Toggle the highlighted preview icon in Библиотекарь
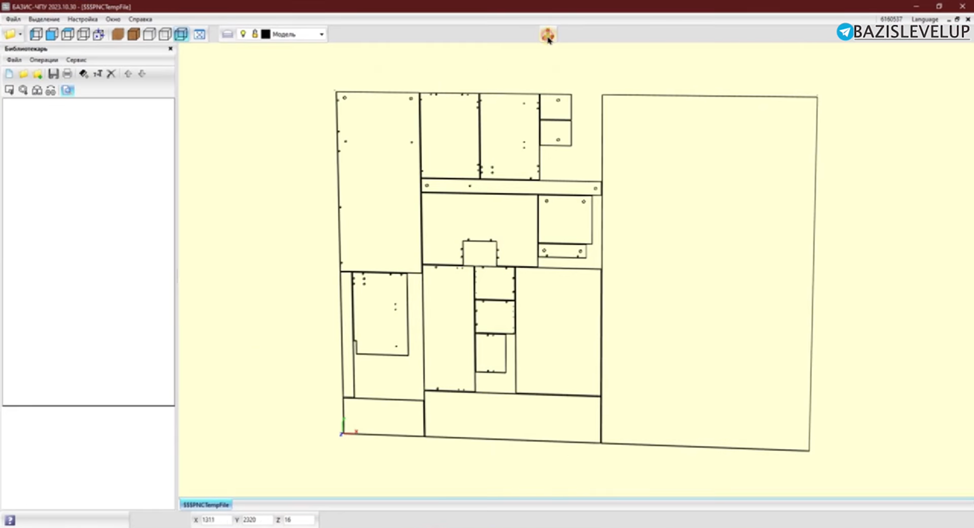The width and height of the screenshot is (974, 528). pyautogui.click(x=67, y=90)
